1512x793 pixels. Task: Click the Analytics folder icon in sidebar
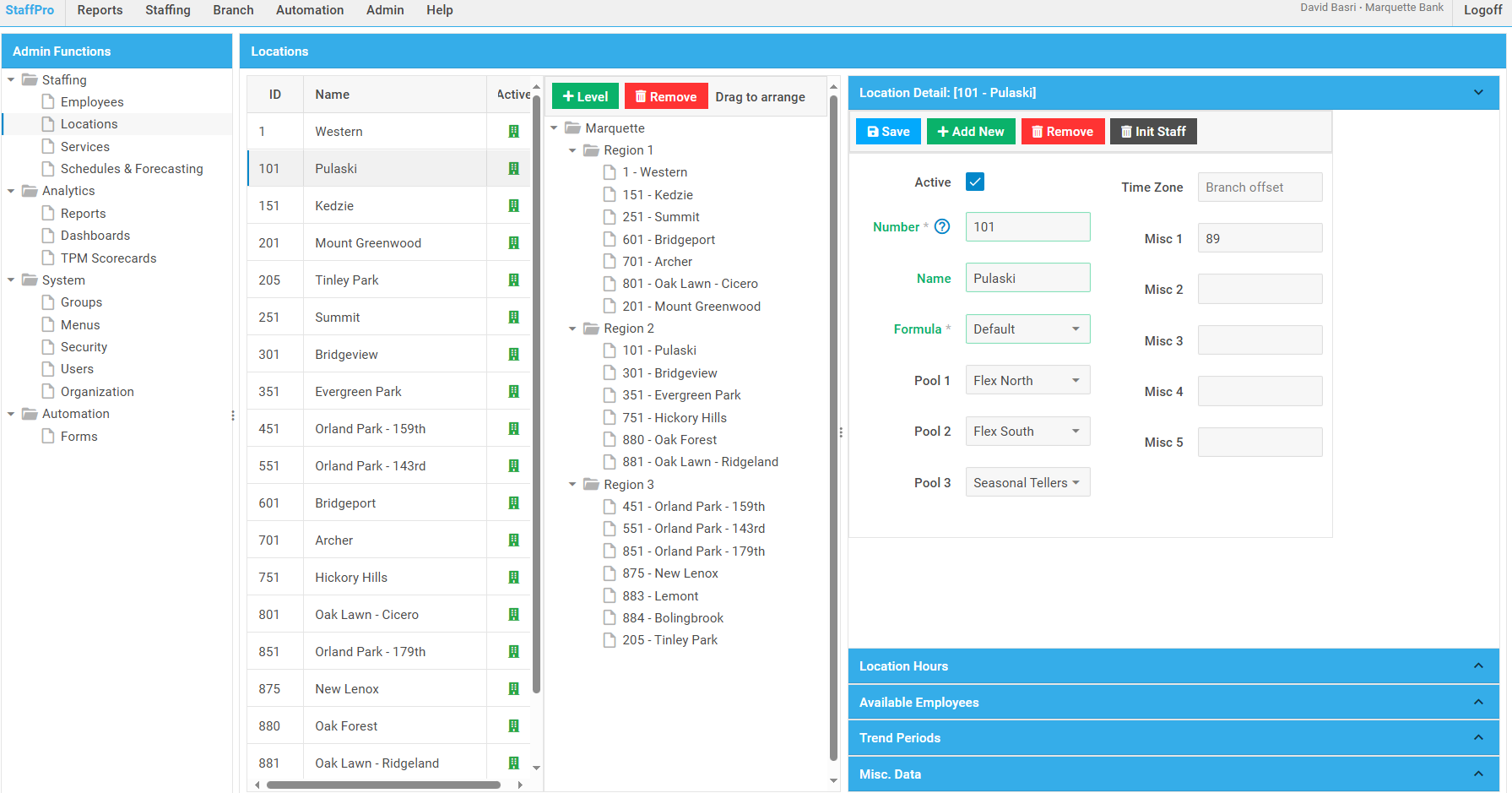[30, 191]
